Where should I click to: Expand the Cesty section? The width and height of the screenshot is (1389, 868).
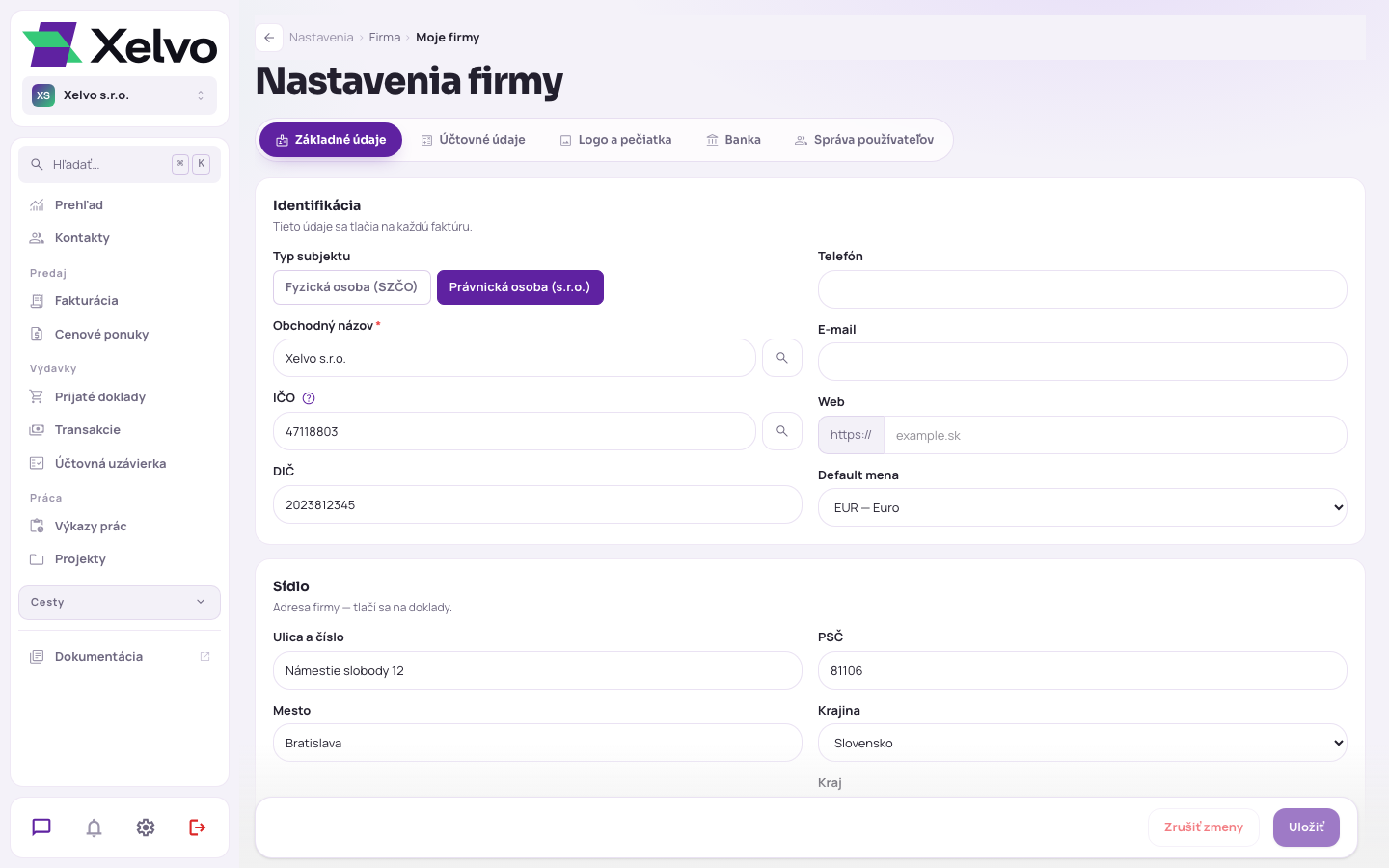point(120,603)
